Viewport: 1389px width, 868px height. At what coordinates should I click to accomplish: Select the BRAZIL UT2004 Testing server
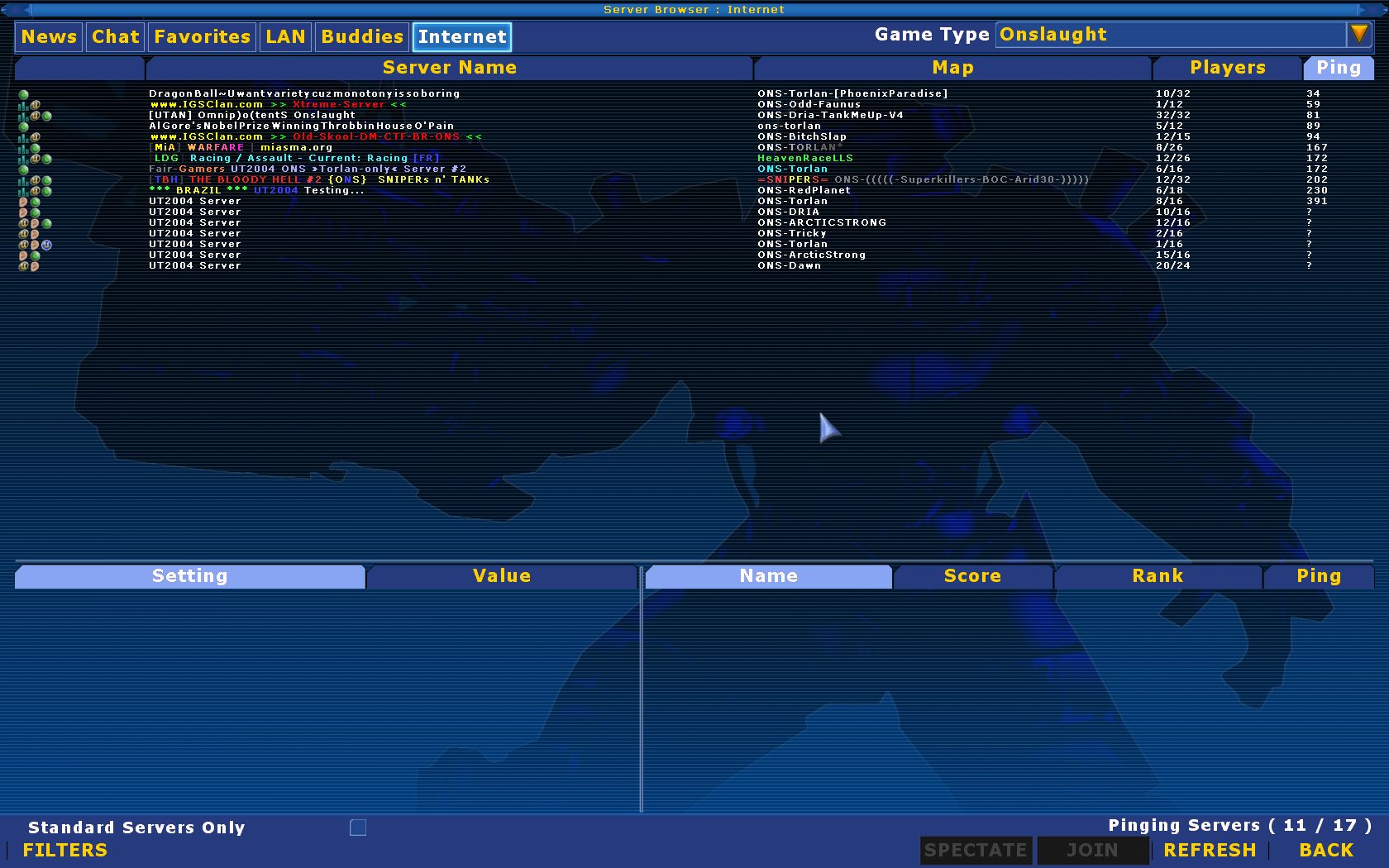point(694,190)
